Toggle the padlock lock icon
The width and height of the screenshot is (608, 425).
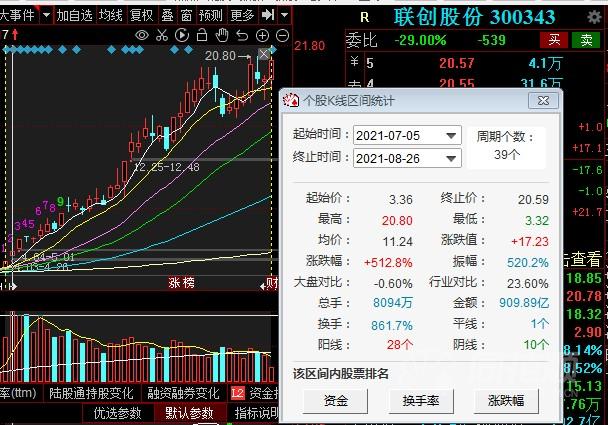point(202,35)
